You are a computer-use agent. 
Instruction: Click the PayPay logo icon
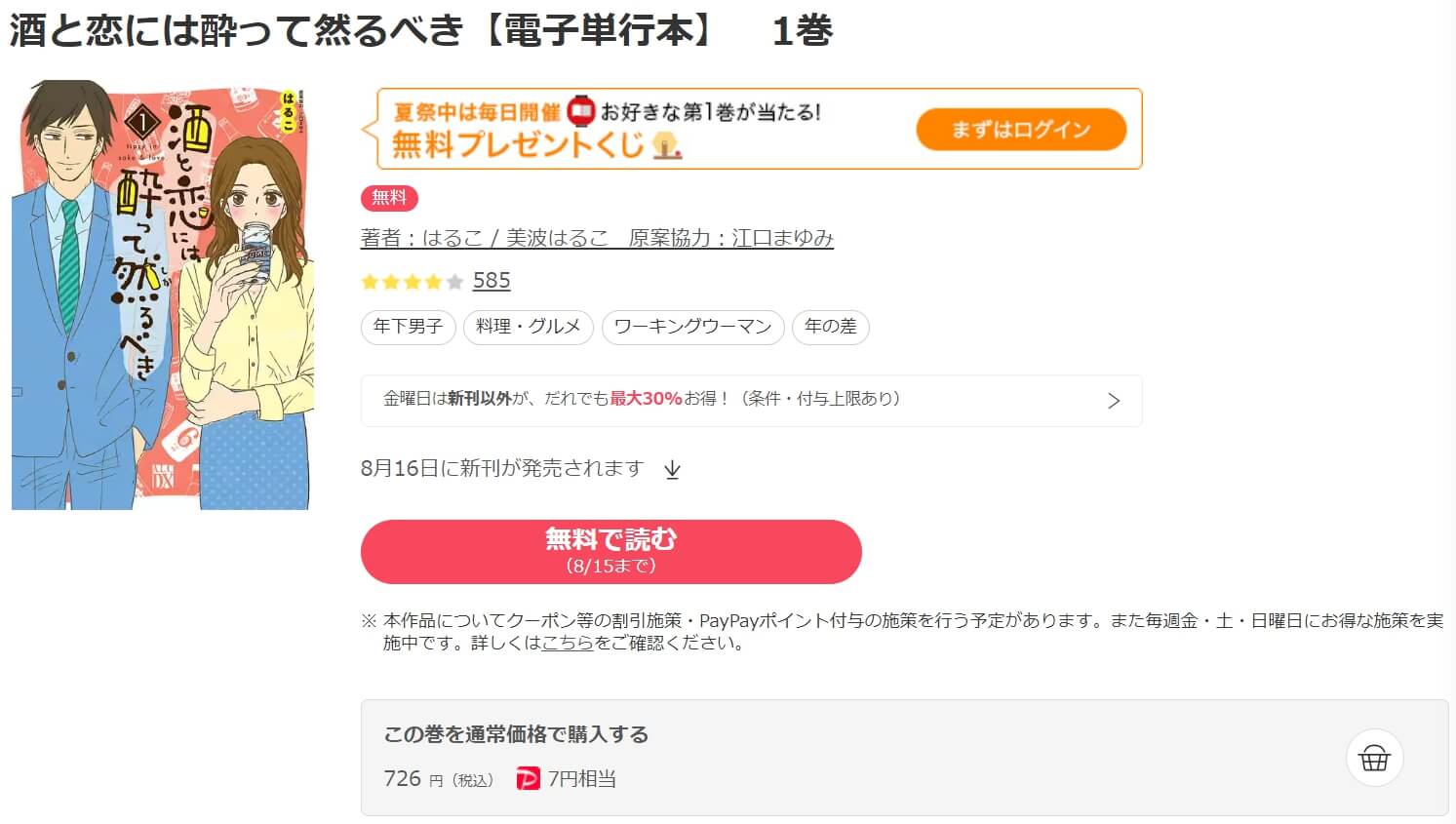tap(528, 778)
